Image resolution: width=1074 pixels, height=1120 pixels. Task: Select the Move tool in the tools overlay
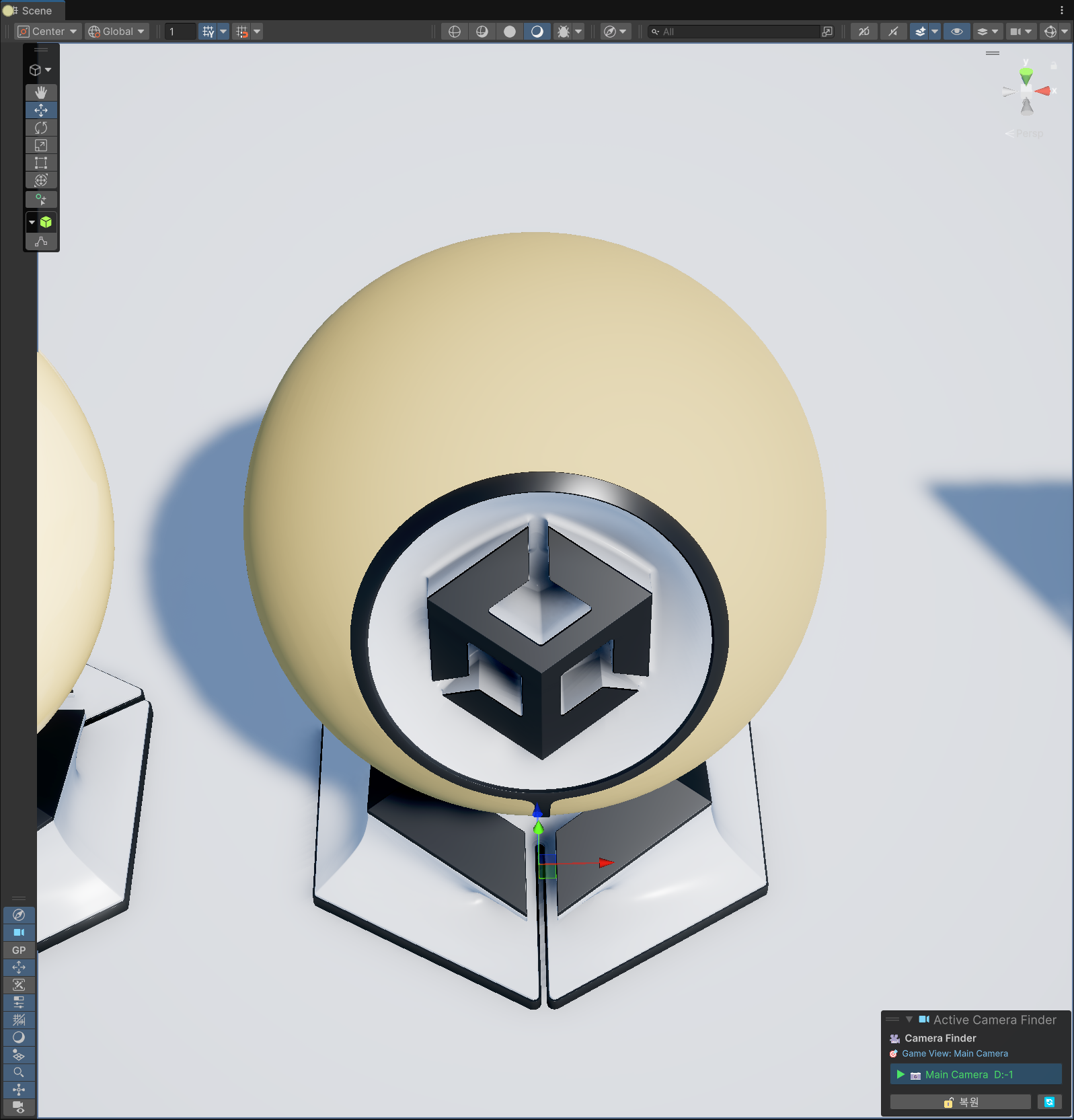(41, 110)
